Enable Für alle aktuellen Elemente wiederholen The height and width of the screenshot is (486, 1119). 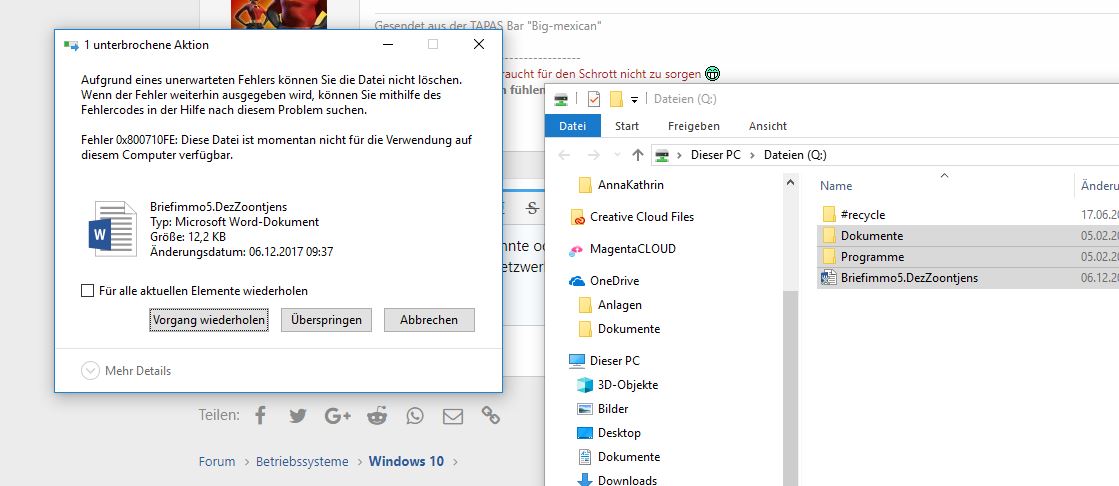pyautogui.click(x=88, y=290)
